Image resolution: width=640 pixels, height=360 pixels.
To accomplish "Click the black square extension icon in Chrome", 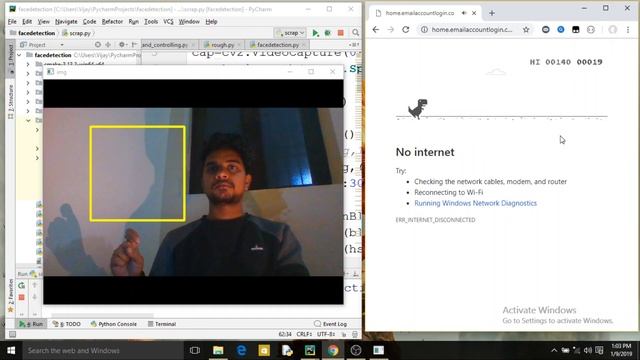I will tap(576, 29).
